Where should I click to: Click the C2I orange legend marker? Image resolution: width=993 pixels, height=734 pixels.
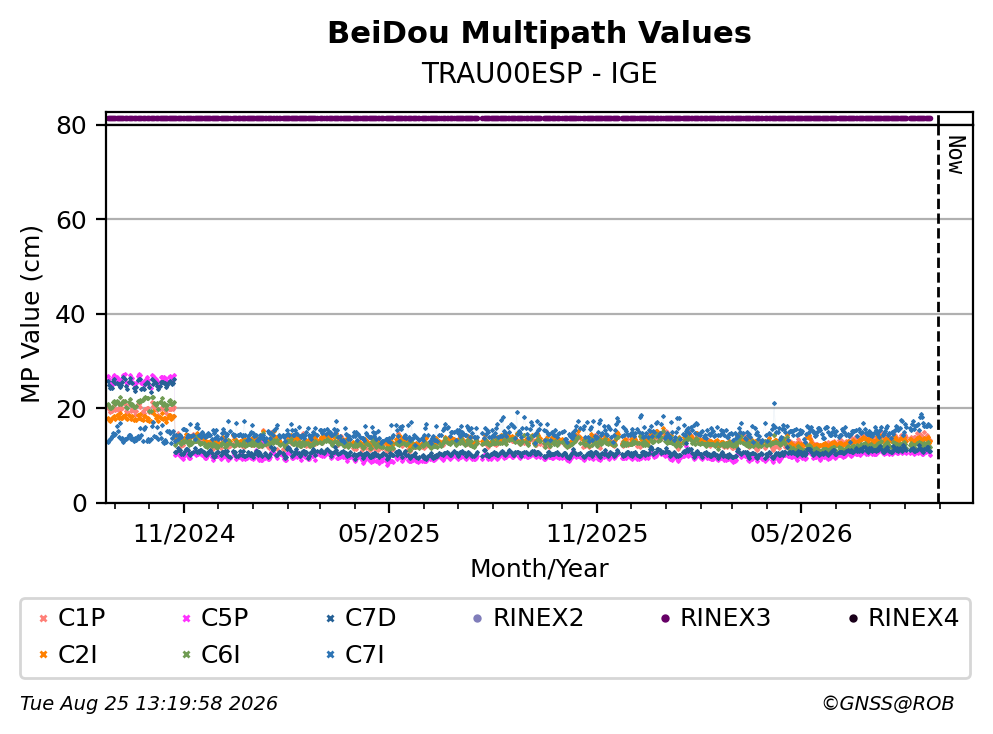[43, 655]
